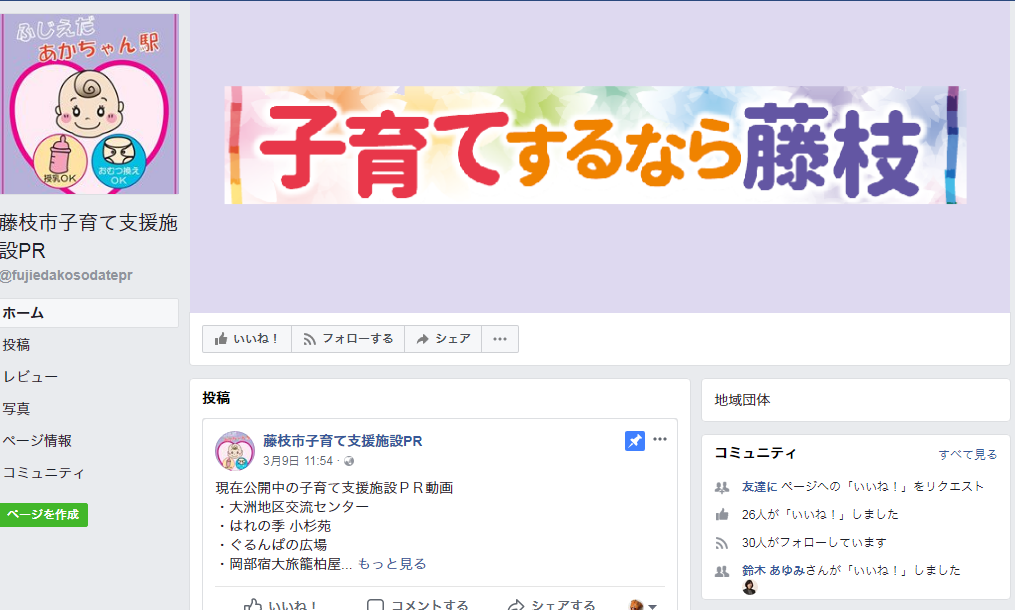Open the post options three-dot menu

coord(660,439)
